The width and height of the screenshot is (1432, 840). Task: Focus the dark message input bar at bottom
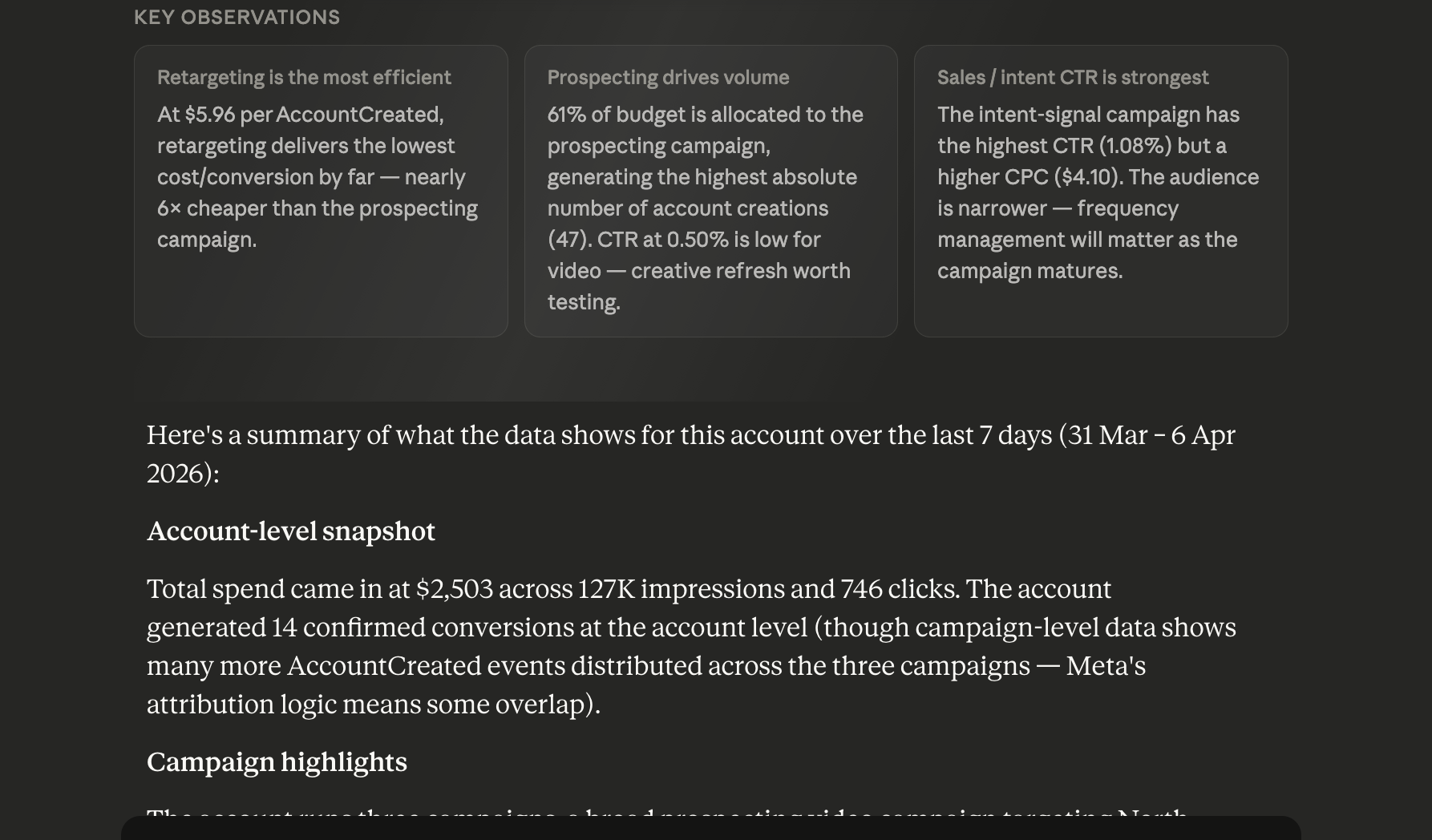click(710, 828)
